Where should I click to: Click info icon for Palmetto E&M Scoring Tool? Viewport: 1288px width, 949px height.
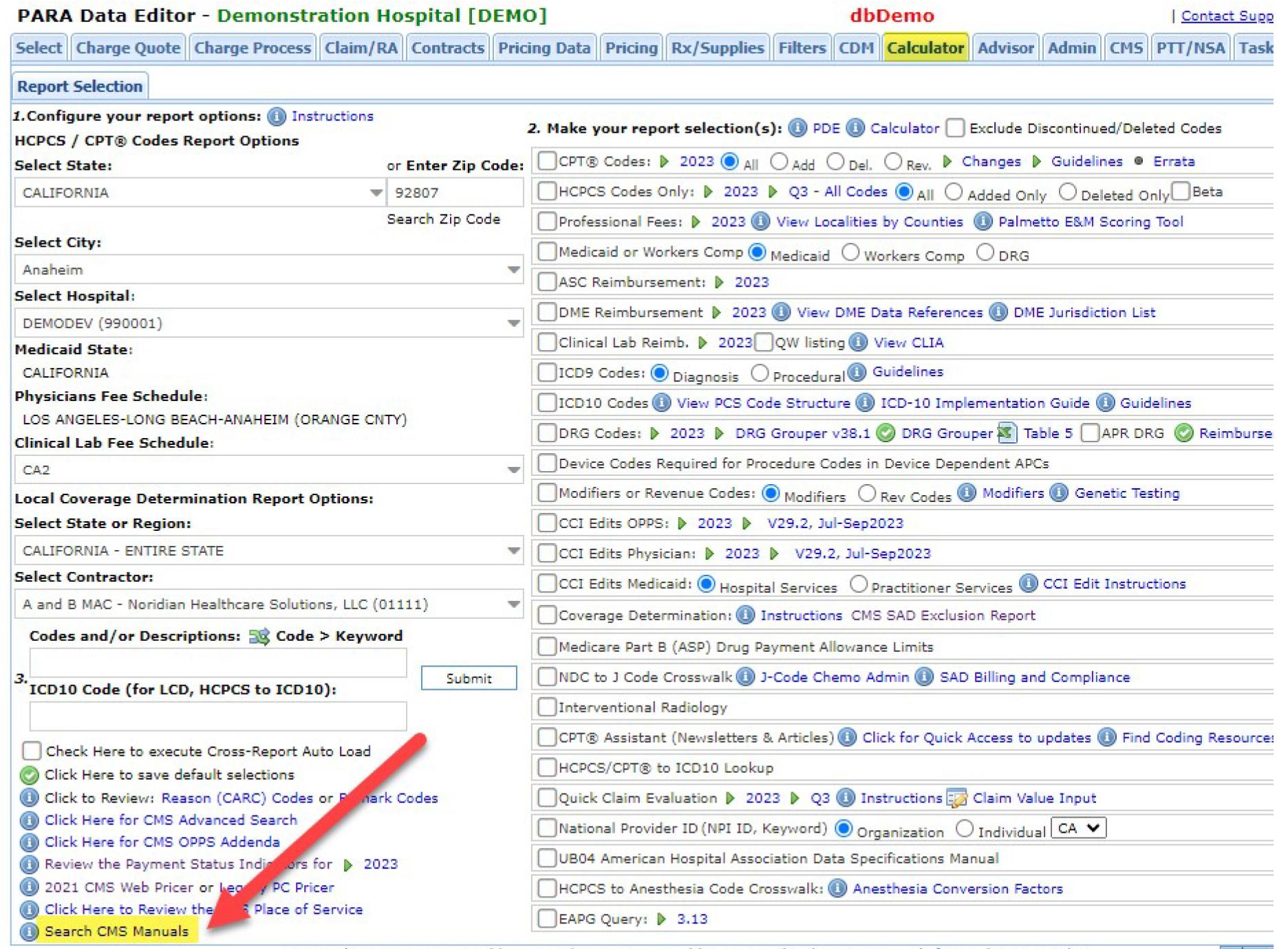983,222
